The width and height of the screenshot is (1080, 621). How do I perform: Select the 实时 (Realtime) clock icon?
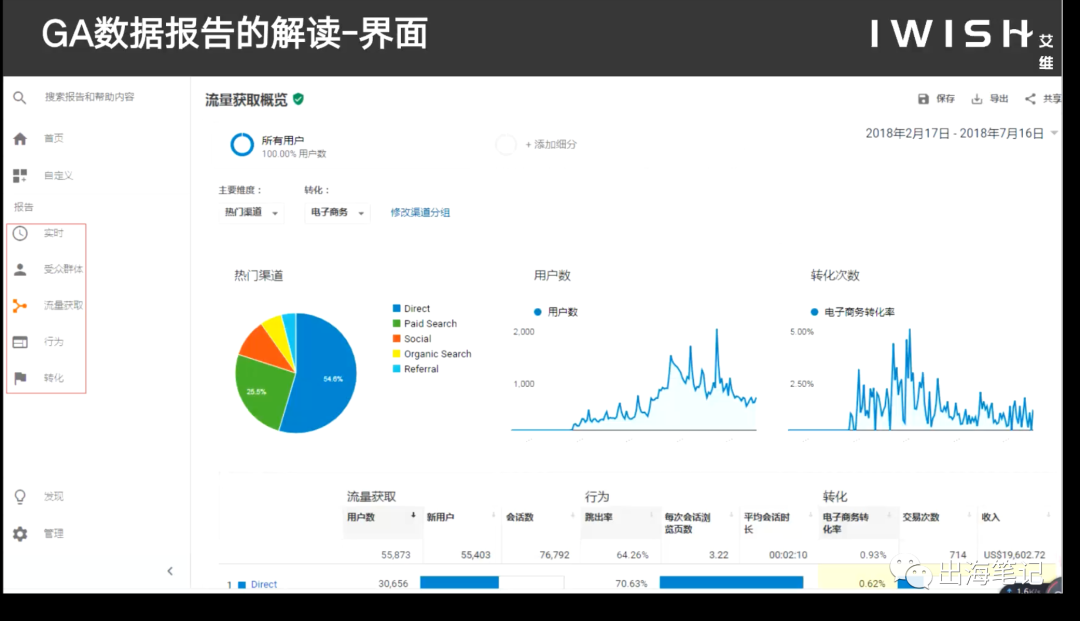pyautogui.click(x=20, y=233)
